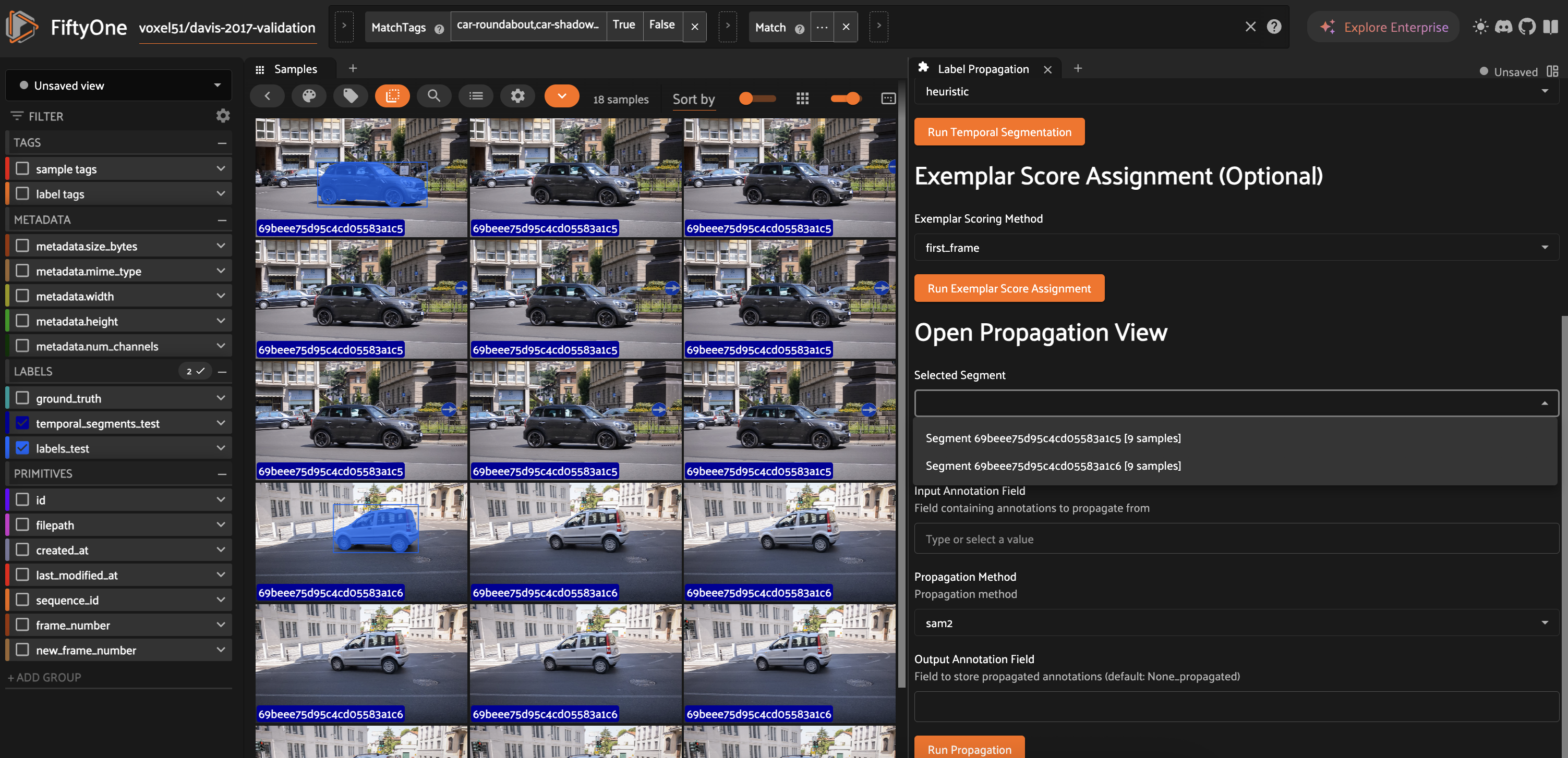Open the documentation book icon

pyautogui.click(x=1550, y=27)
